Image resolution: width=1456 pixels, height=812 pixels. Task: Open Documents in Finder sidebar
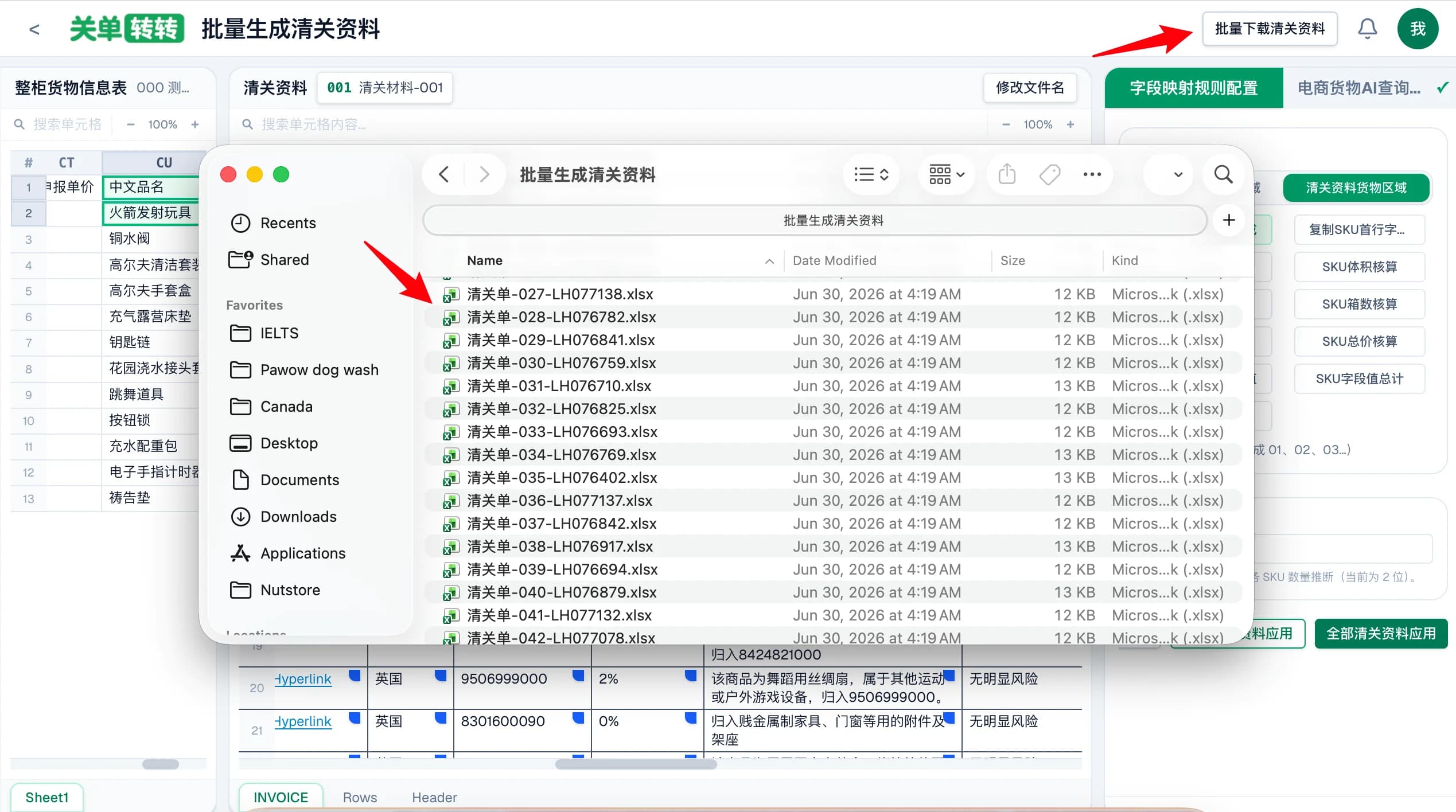(299, 480)
